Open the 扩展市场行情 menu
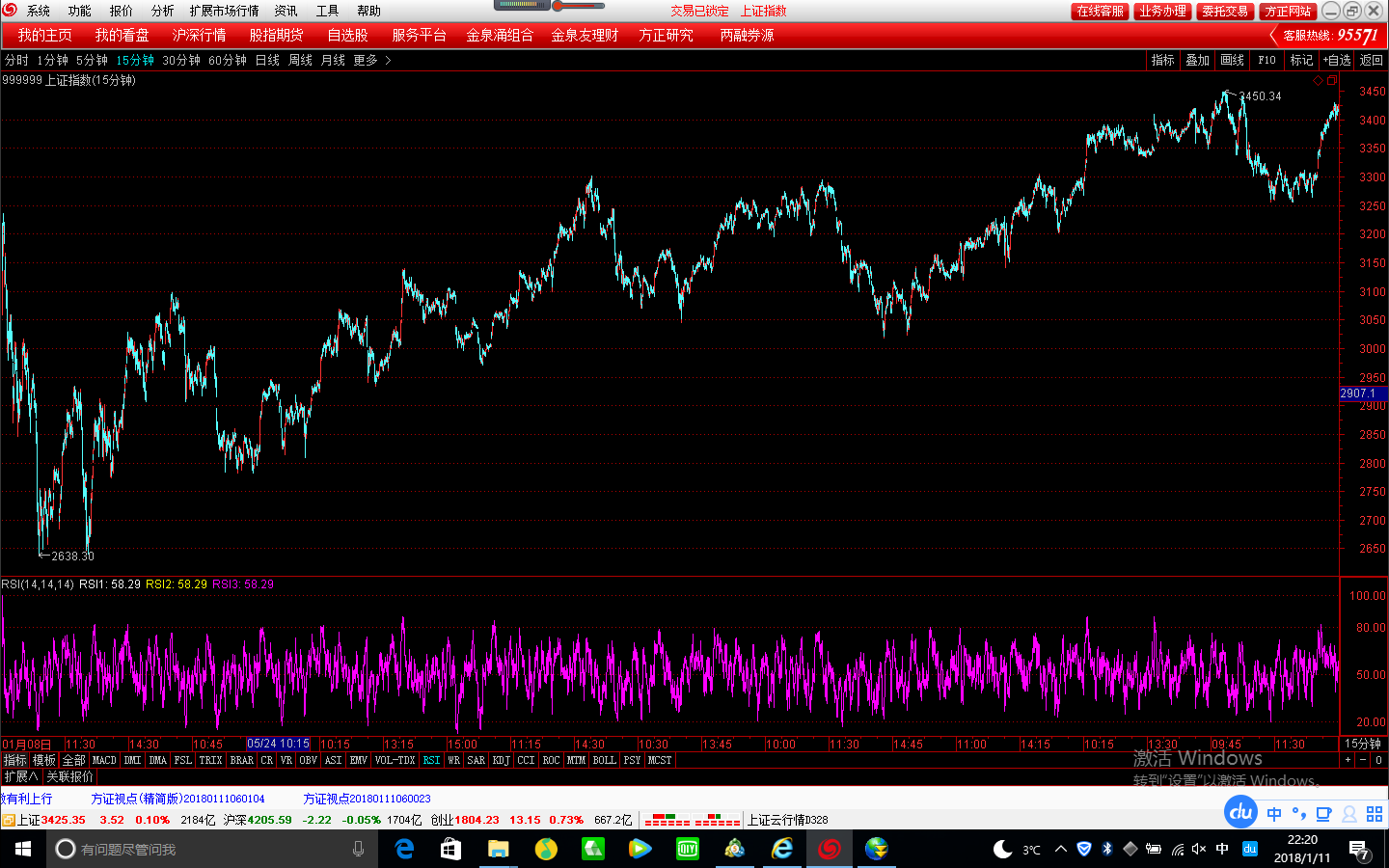The width and height of the screenshot is (1389, 868). 225,11
